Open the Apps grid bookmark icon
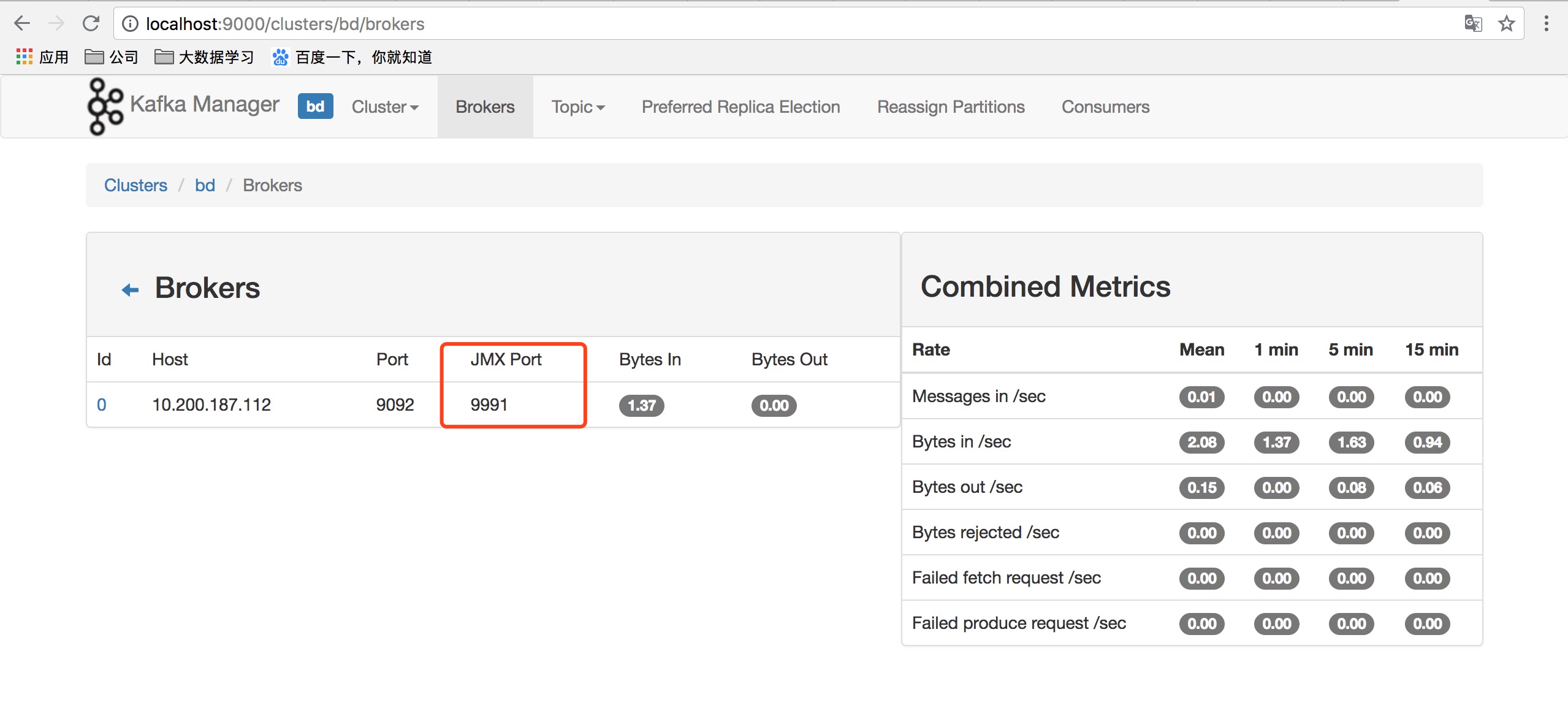This screenshot has height=727, width=1568. tap(24, 57)
